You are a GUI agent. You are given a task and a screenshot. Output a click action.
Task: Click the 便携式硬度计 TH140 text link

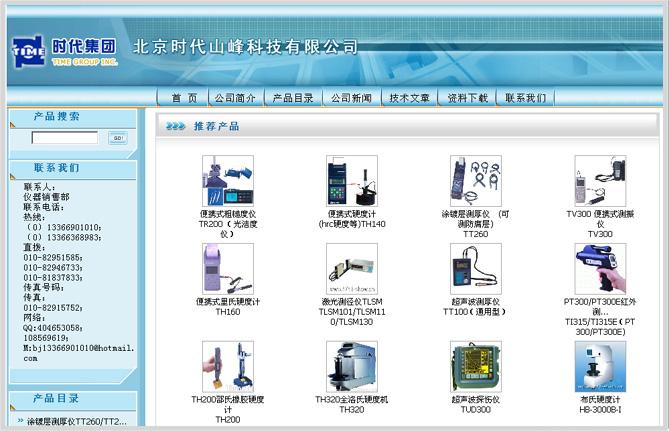(x=352, y=219)
